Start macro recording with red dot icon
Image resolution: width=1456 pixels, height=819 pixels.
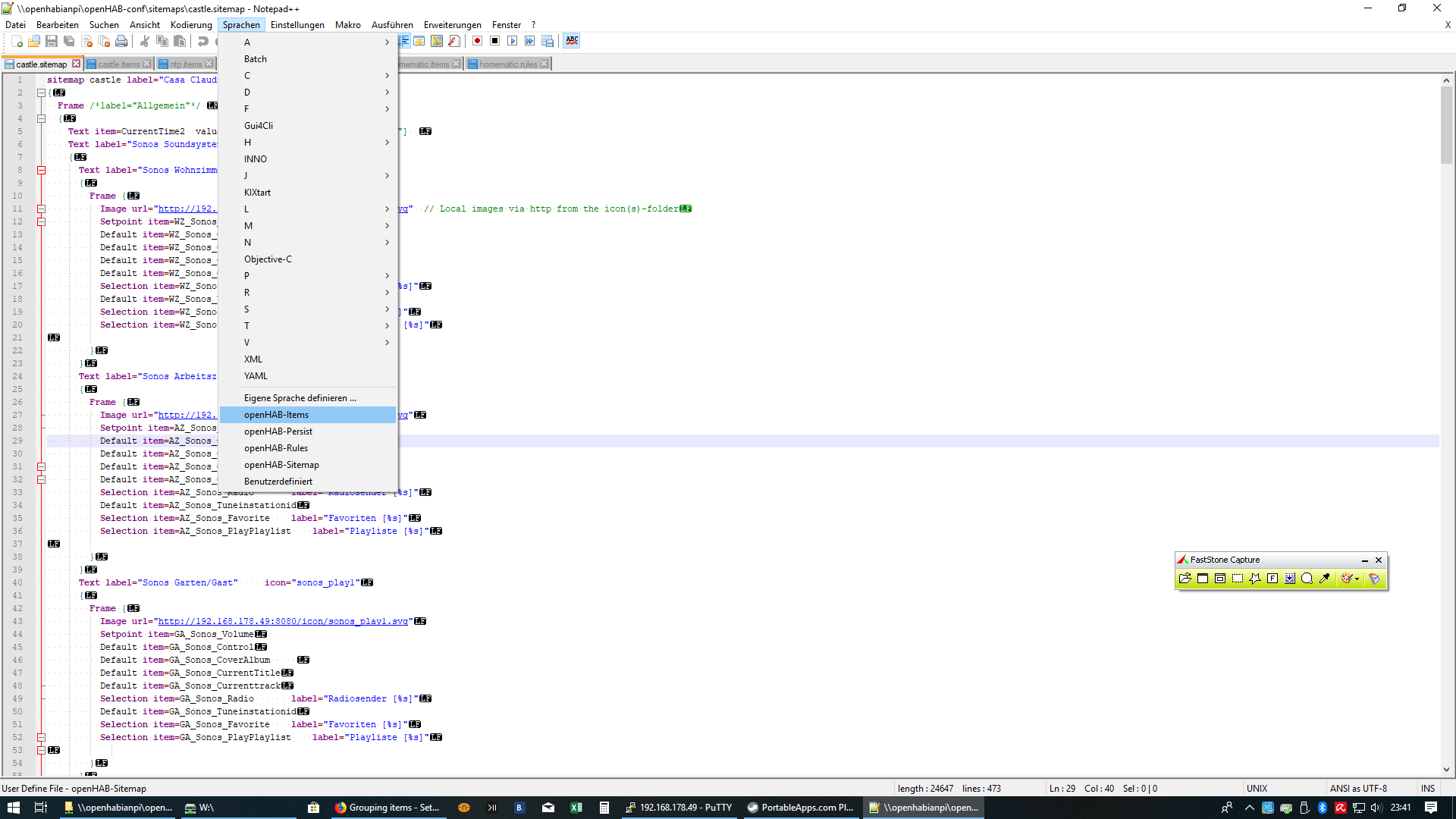[x=478, y=41]
